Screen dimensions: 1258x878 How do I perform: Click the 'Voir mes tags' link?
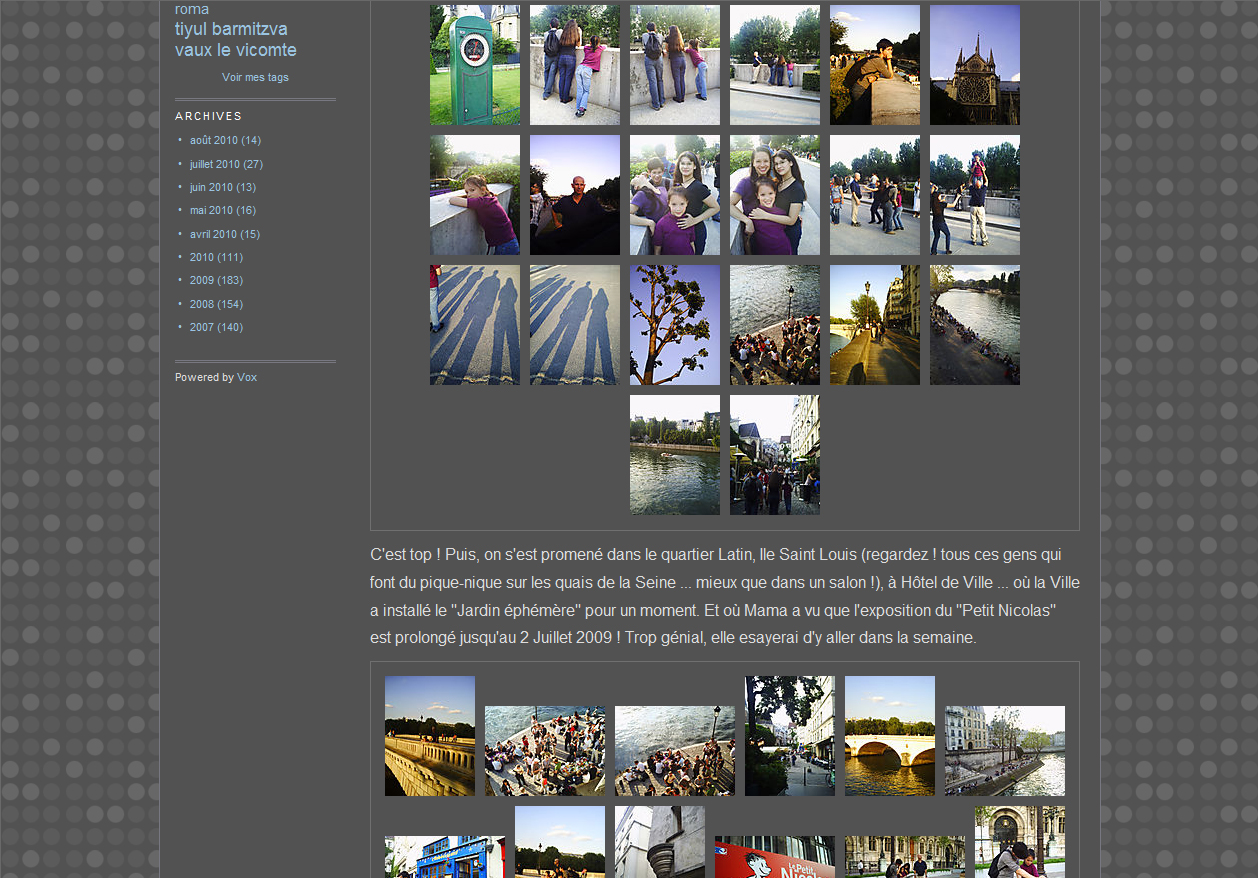255,78
